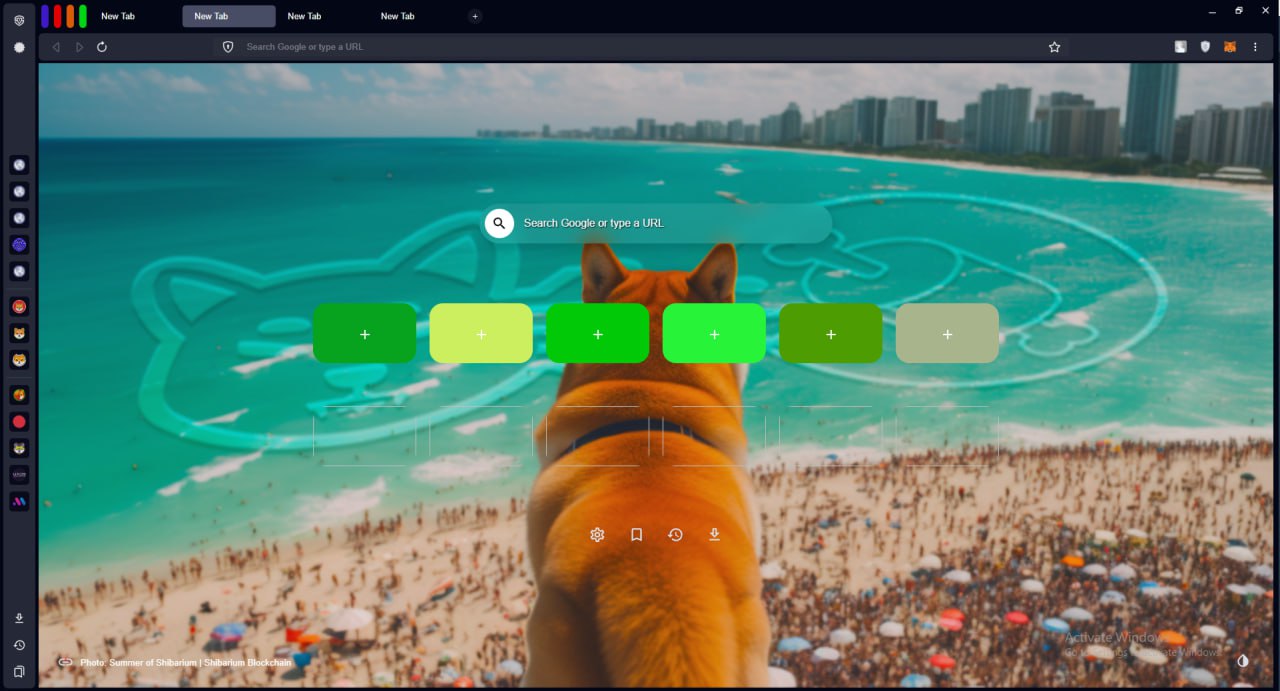
Task: Toggle the contrast icon at bottom right
Action: (x=1243, y=661)
